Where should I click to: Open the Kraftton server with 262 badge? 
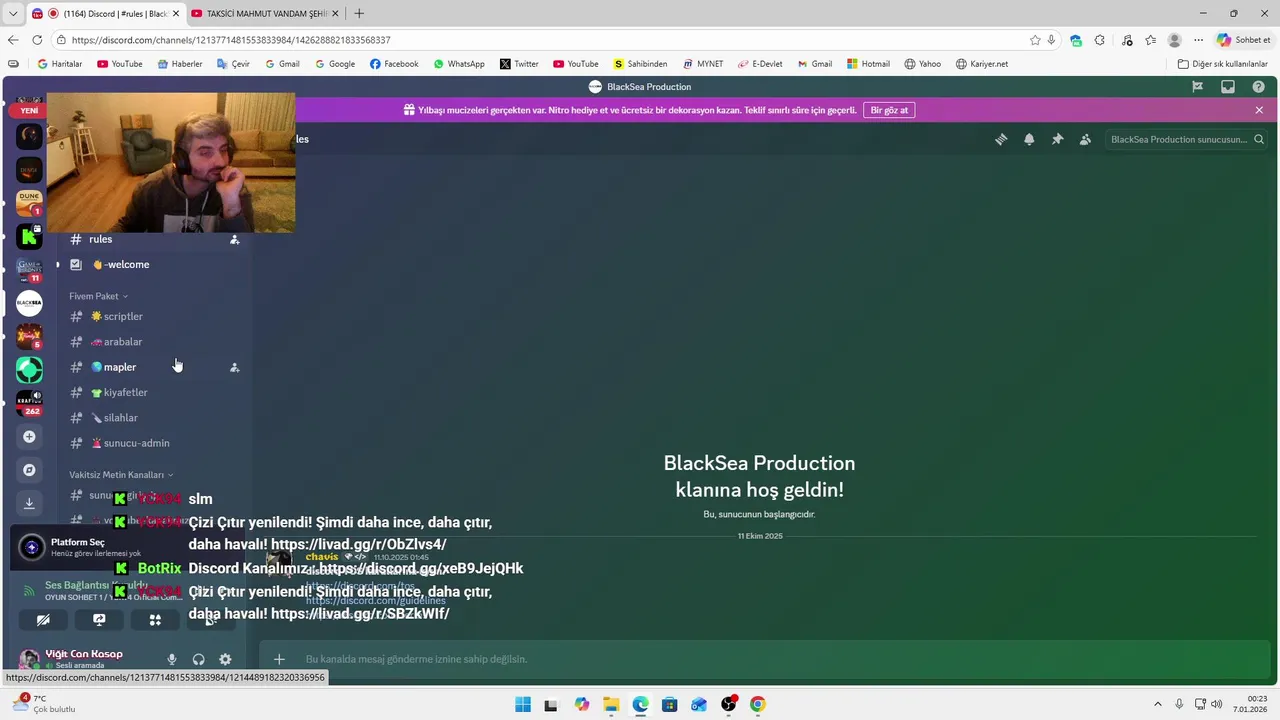(29, 402)
